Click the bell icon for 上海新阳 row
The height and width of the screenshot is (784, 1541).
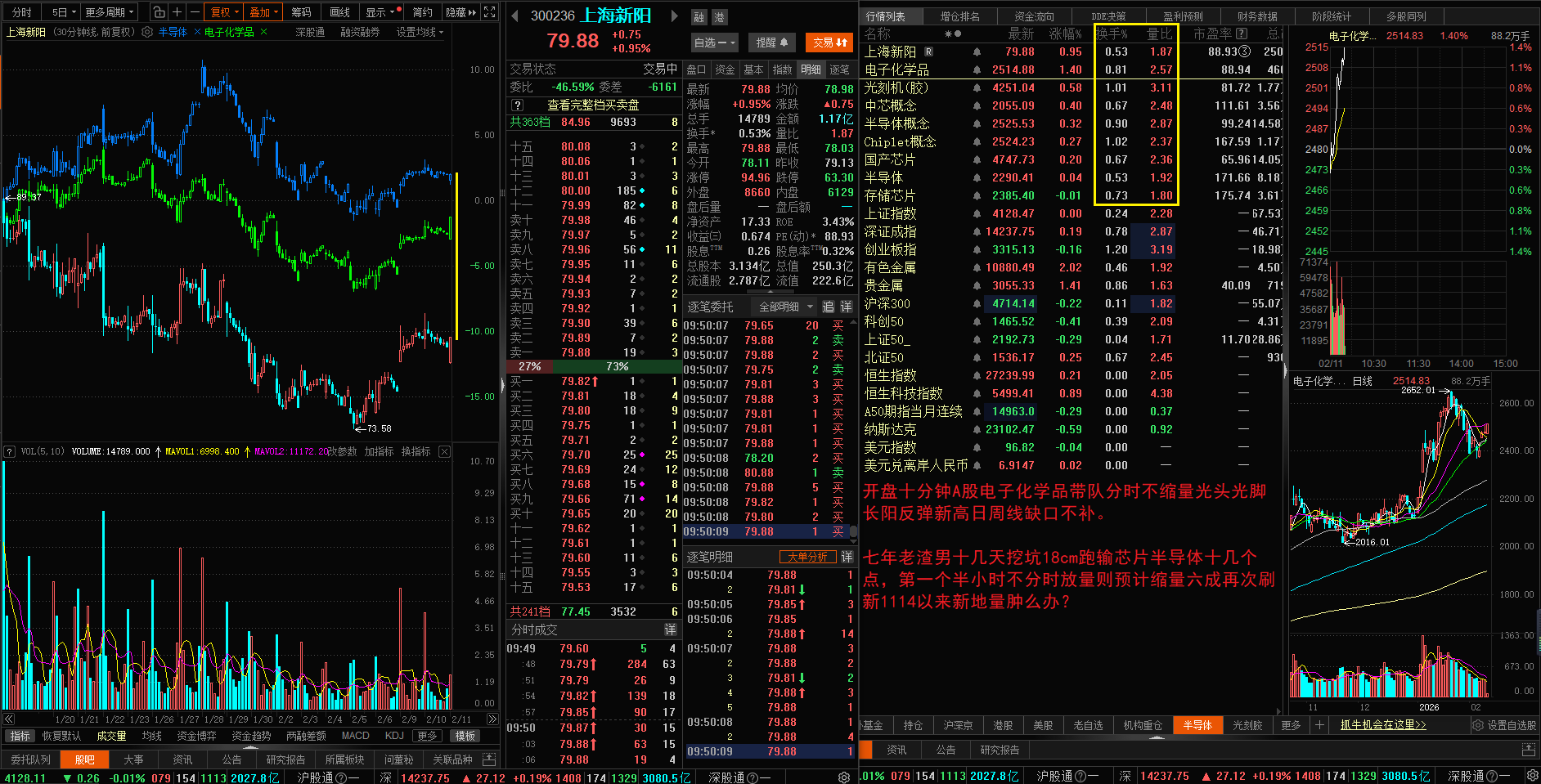(x=977, y=52)
